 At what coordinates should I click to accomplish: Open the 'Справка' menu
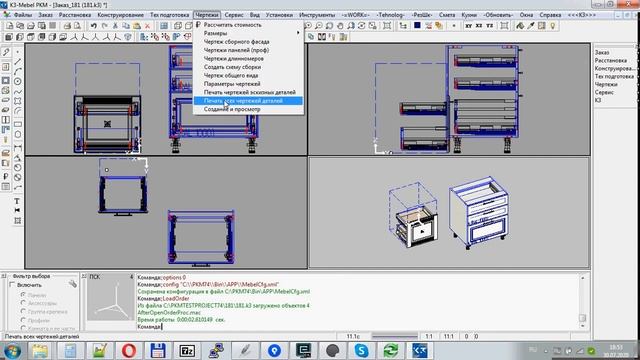[x=550, y=15]
